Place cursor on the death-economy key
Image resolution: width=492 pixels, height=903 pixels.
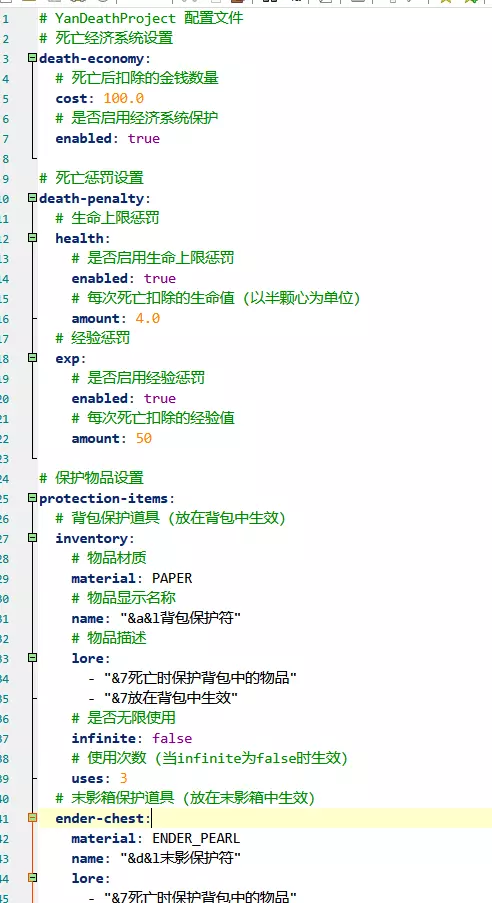pyautogui.click(x=94, y=59)
